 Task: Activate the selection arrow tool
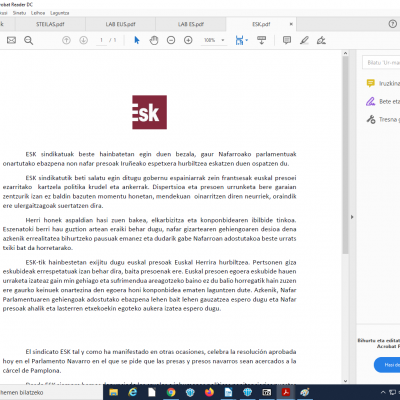[x=137, y=40]
